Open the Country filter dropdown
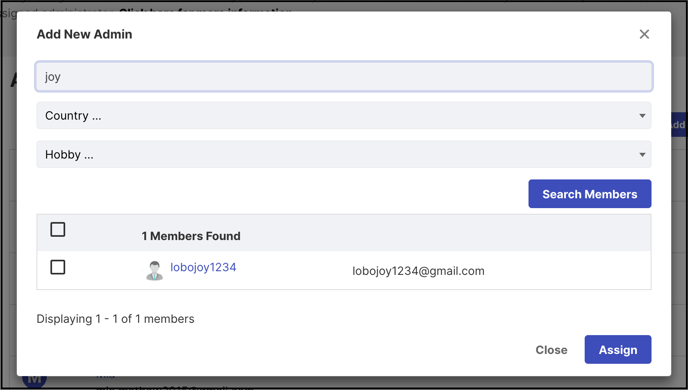This screenshot has height=390, width=688. point(344,115)
